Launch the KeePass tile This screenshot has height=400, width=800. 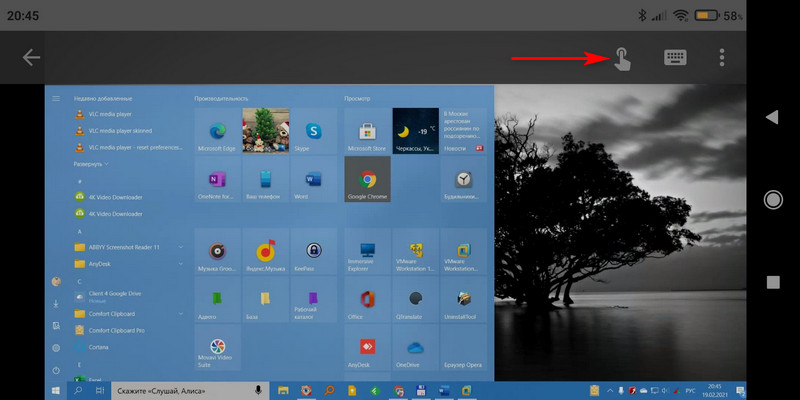point(314,252)
